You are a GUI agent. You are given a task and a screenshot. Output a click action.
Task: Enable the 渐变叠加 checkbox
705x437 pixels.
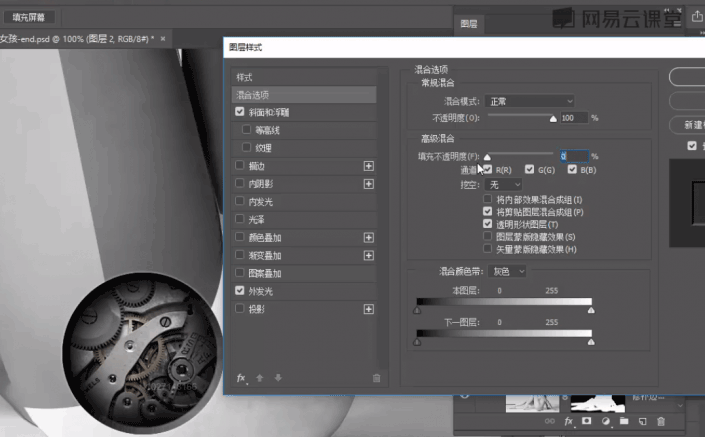(240, 255)
